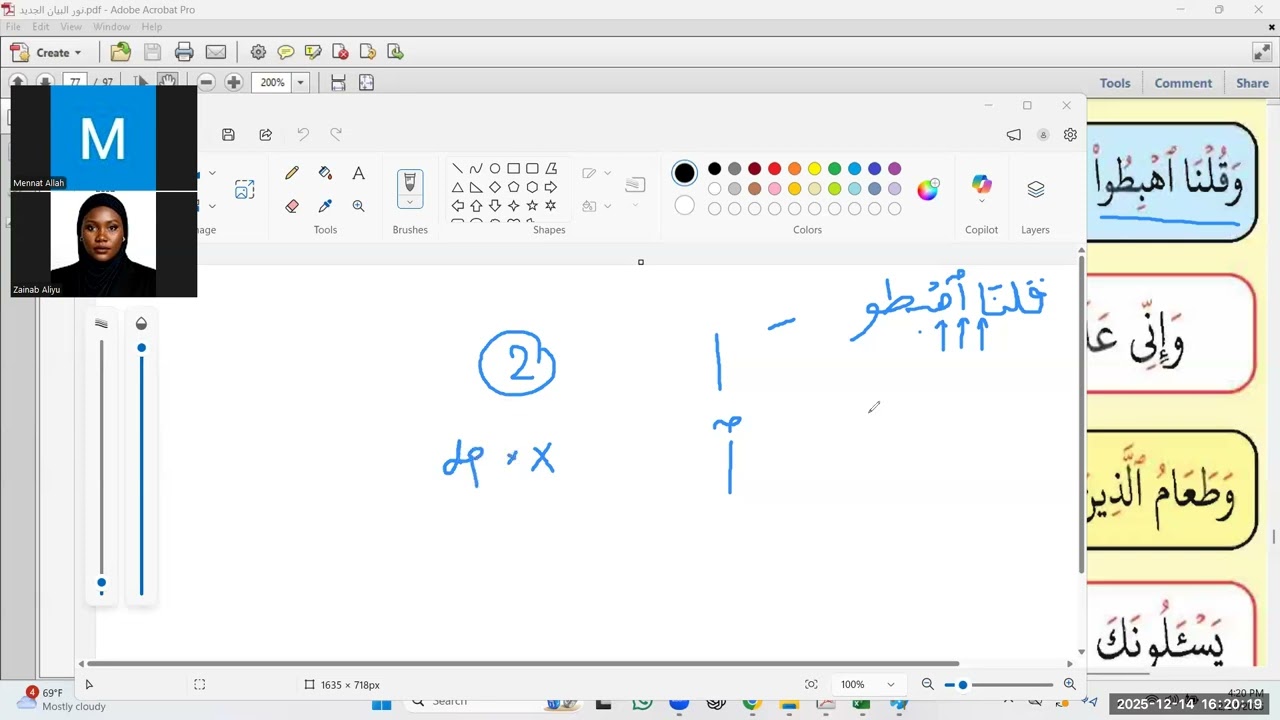Open the shape fill dropdown
1280x720 pixels.
pos(607,206)
